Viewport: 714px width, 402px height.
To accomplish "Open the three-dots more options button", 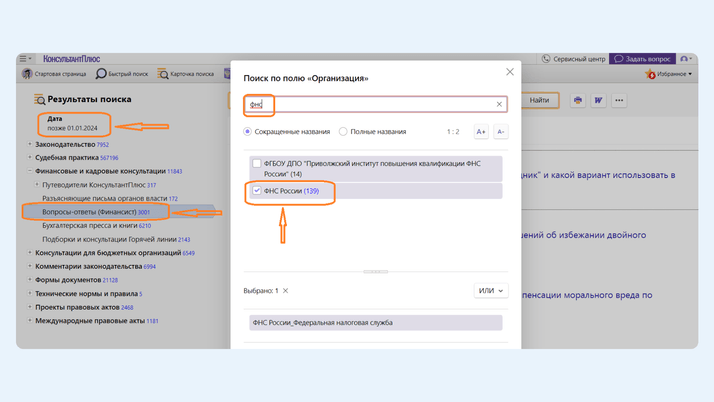I will click(619, 100).
